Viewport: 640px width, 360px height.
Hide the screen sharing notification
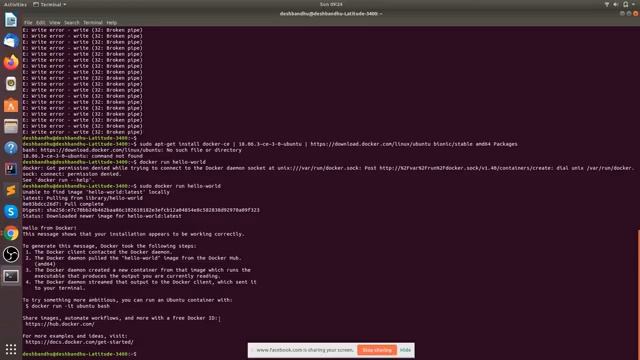[405, 350]
